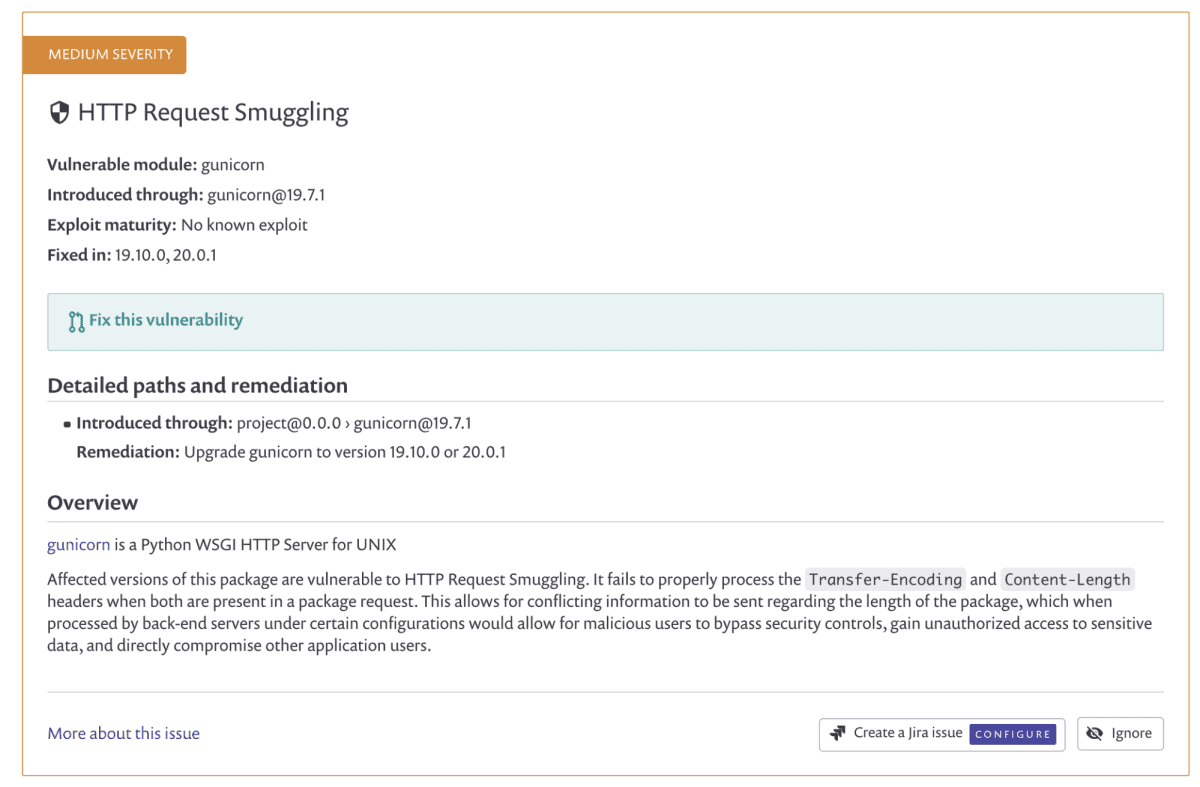Click the Transfer-Encoding code snippet

click(886, 579)
